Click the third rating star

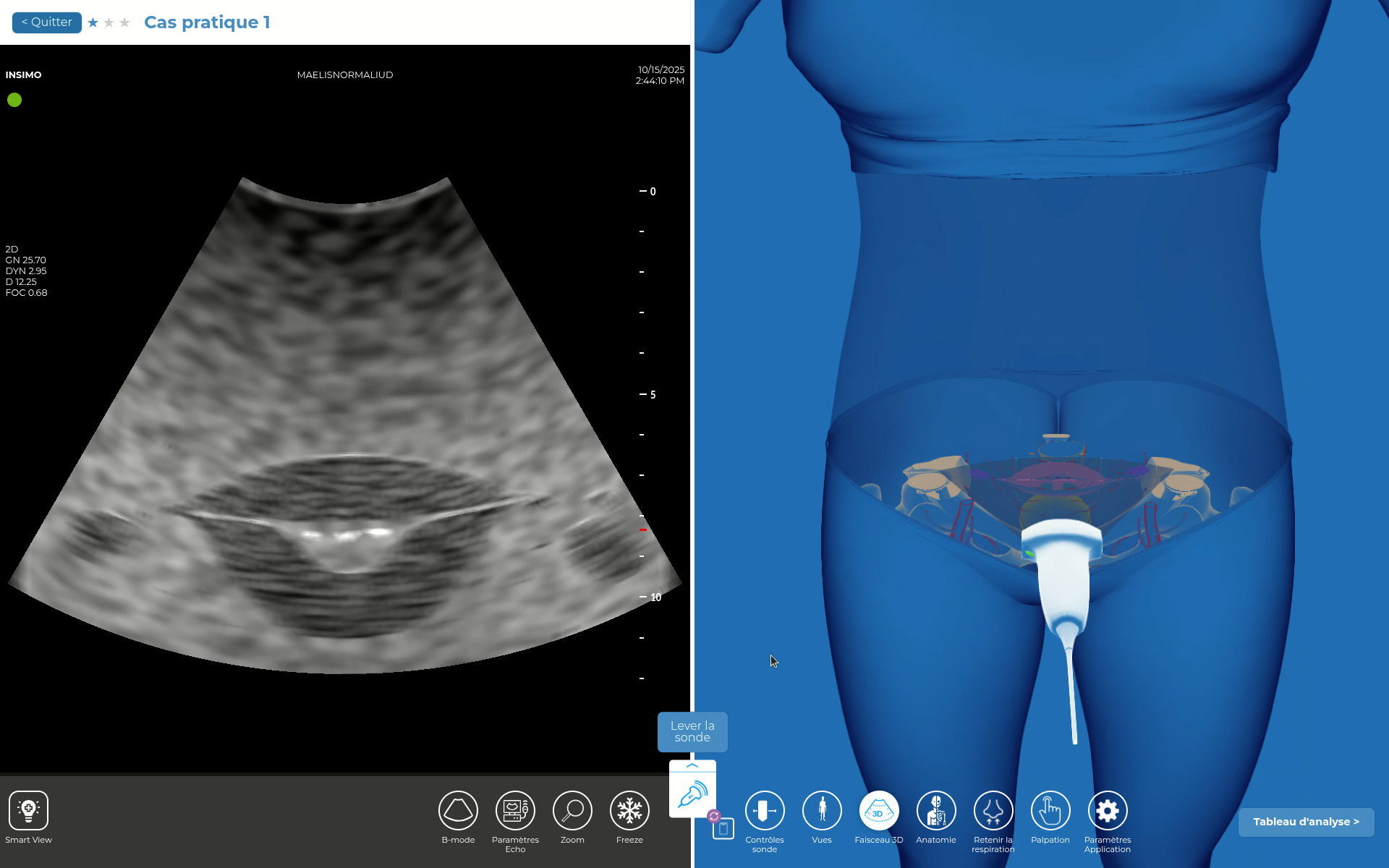pyautogui.click(x=124, y=23)
